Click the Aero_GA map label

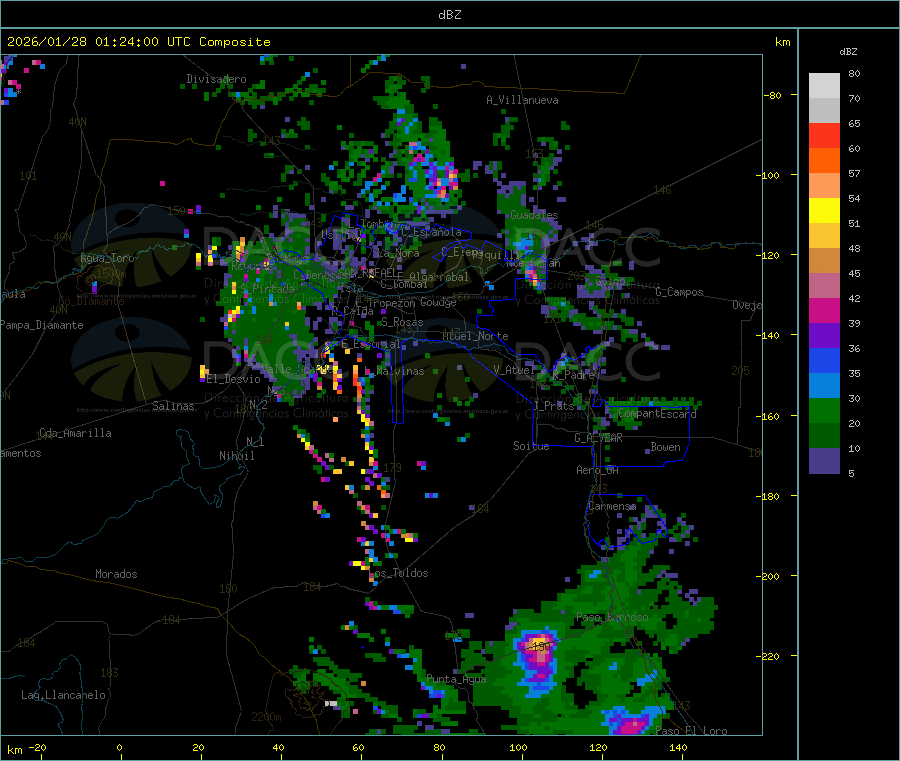[597, 471]
